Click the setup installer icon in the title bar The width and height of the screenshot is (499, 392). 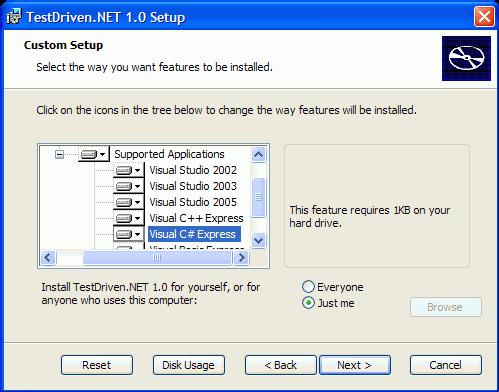(14, 17)
